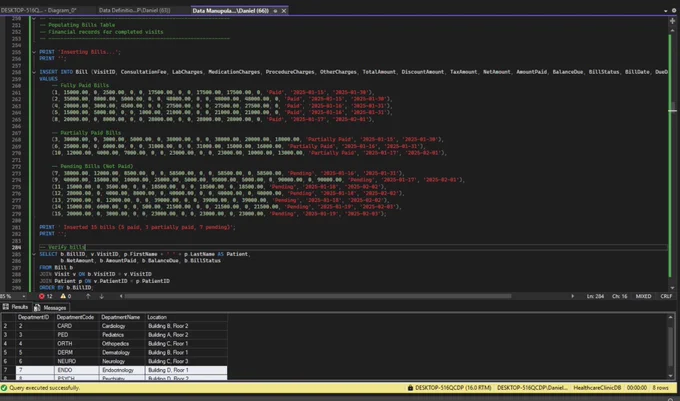
Task: Select the Location column header
Action: (186, 317)
